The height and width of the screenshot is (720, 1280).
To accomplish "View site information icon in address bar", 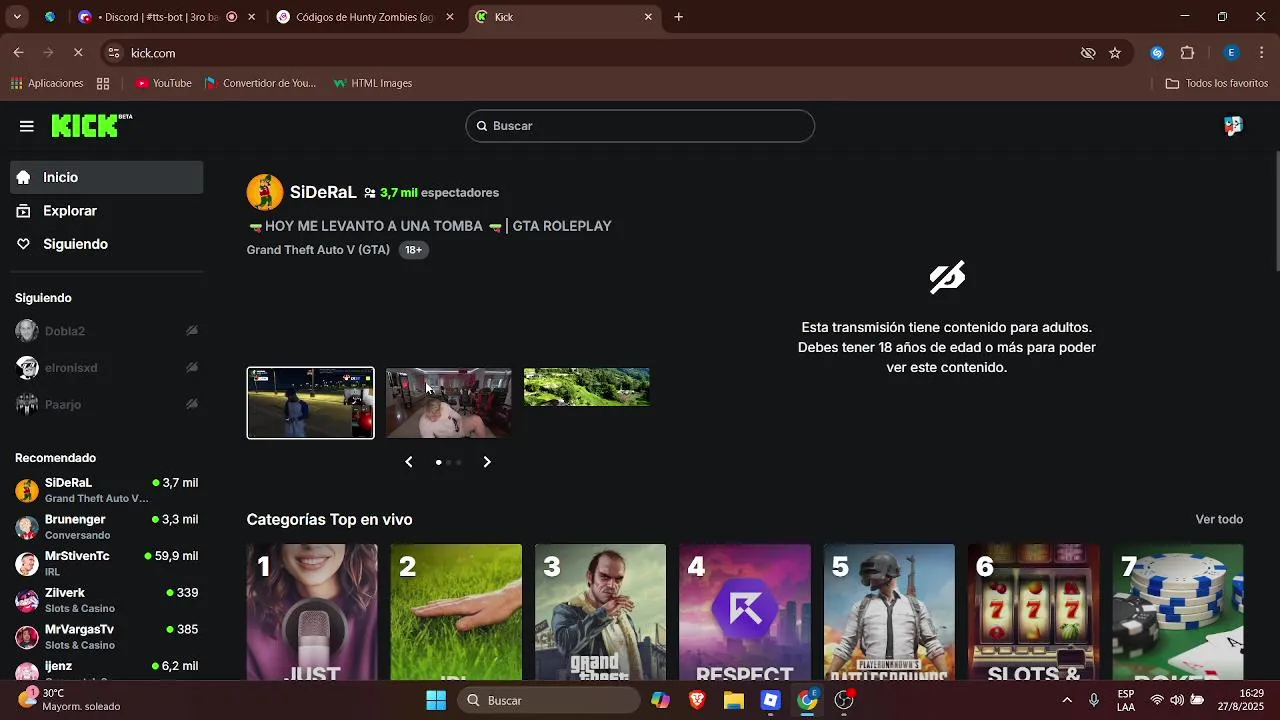I will pyautogui.click(x=114, y=53).
